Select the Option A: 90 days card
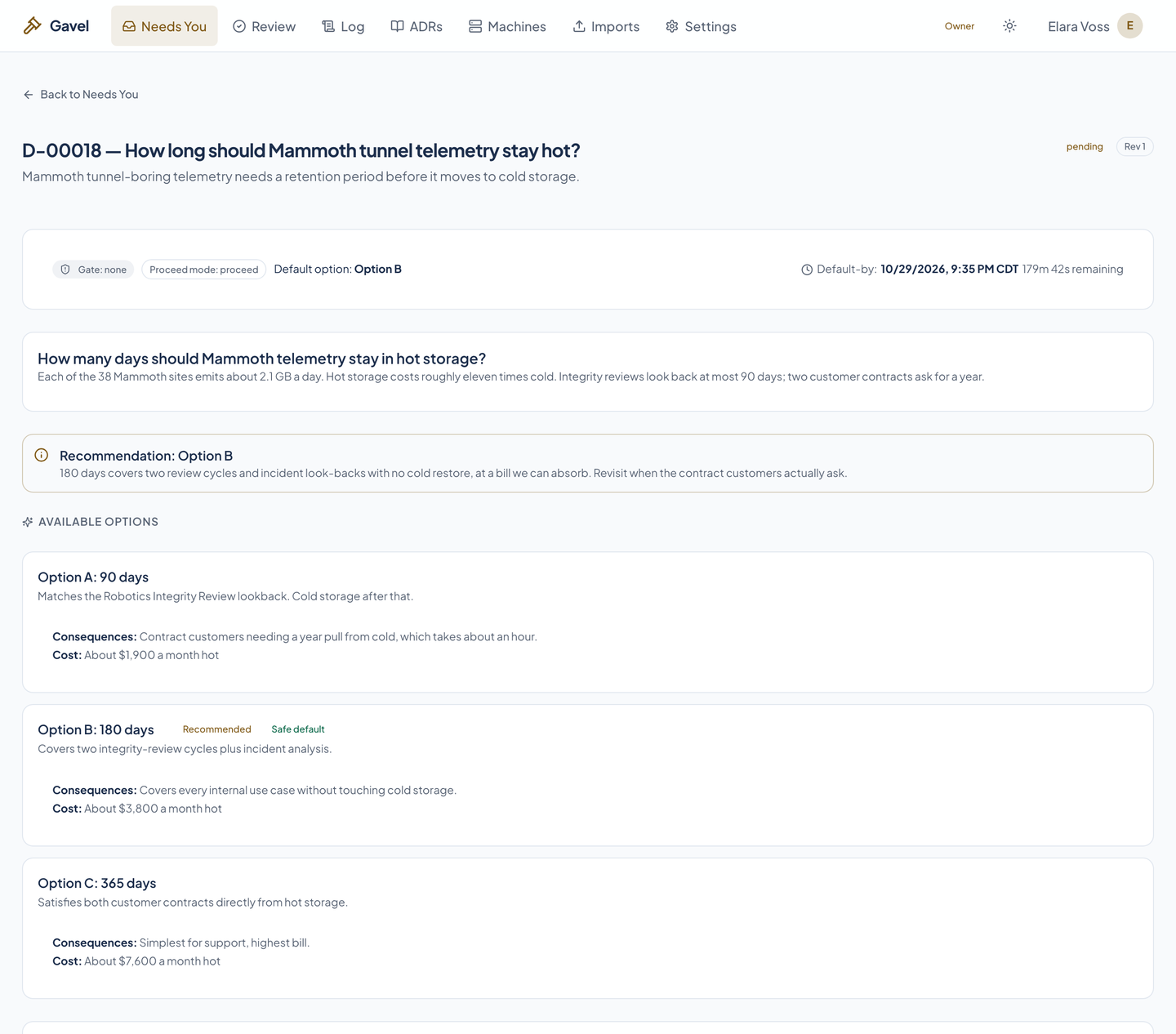Viewport: 1176px width, 1034px height. pyautogui.click(x=588, y=622)
